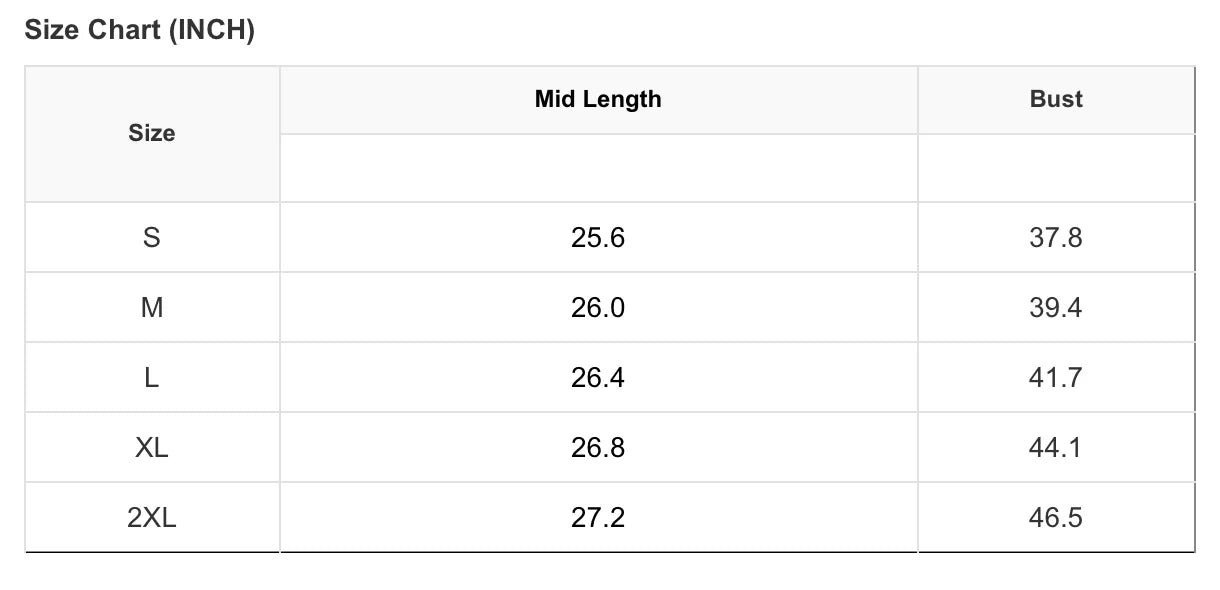
Task: Select the L size row label
Action: tap(152, 378)
